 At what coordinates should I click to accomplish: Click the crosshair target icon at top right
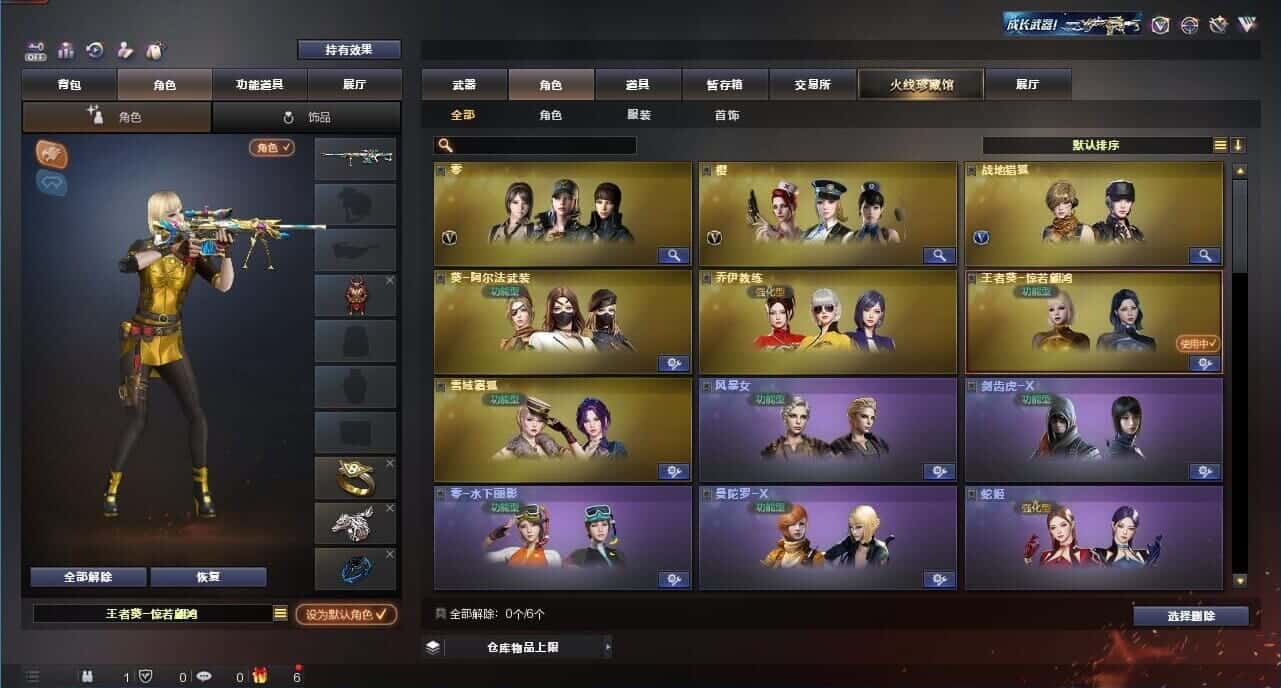coord(1189,25)
